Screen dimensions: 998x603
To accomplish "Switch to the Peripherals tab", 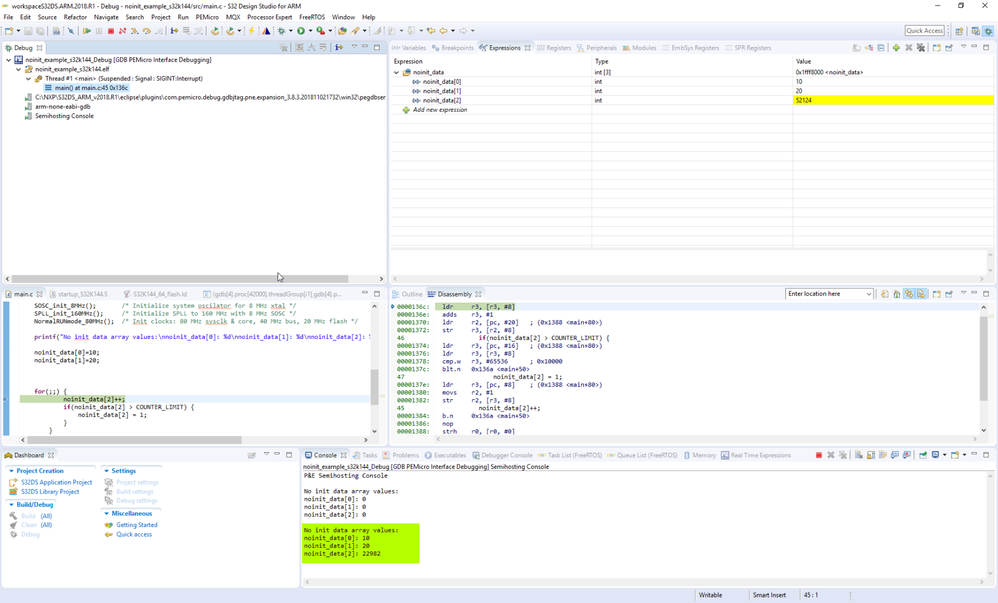I will 597,48.
